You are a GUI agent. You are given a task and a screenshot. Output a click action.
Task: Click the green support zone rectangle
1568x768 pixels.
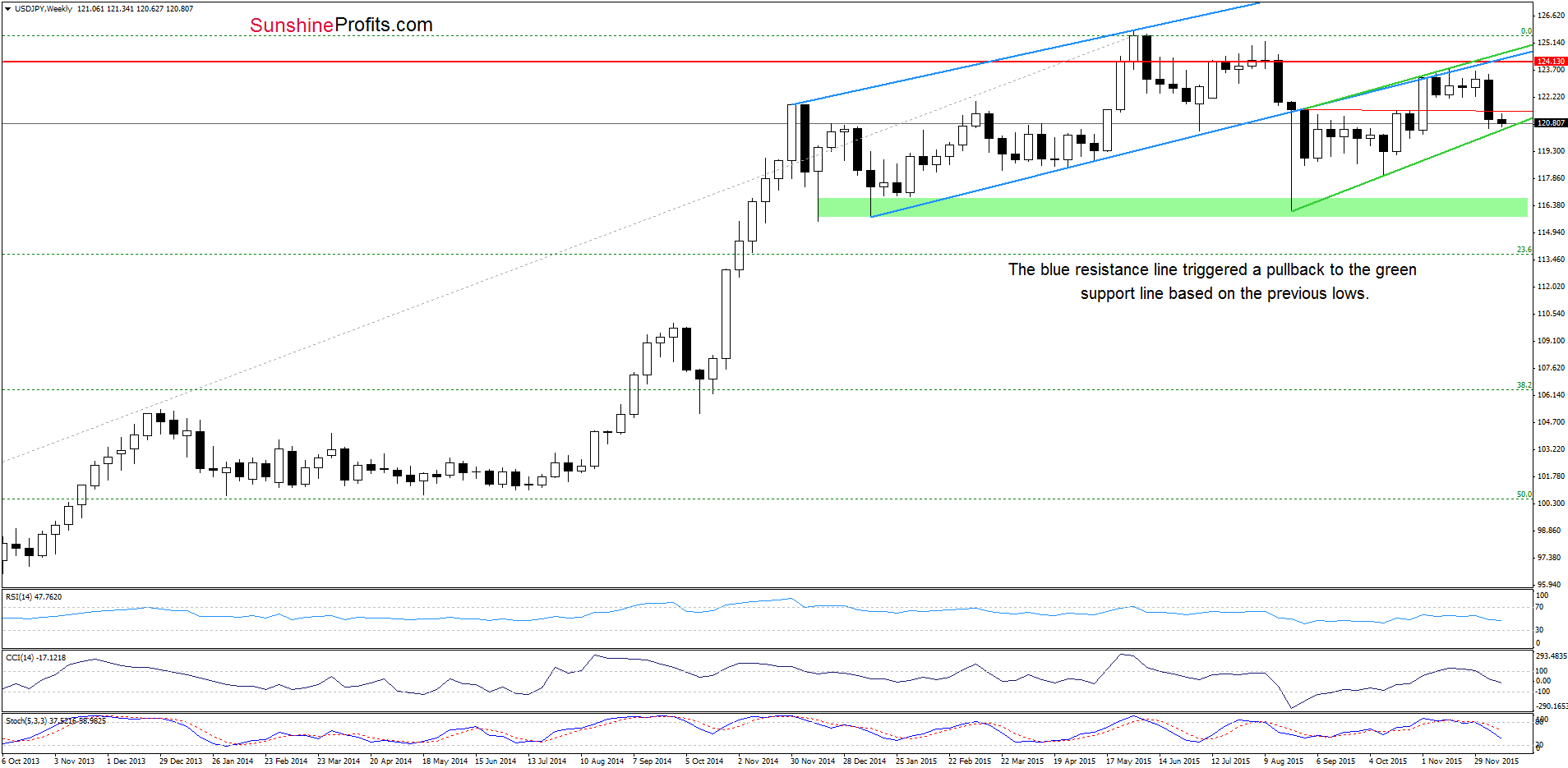pyautogui.click(x=1173, y=207)
